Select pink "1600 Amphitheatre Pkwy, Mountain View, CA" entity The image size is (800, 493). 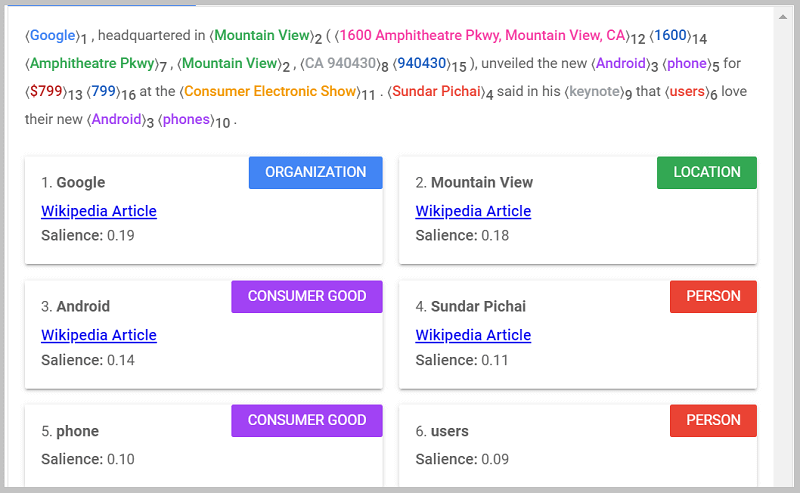click(484, 36)
